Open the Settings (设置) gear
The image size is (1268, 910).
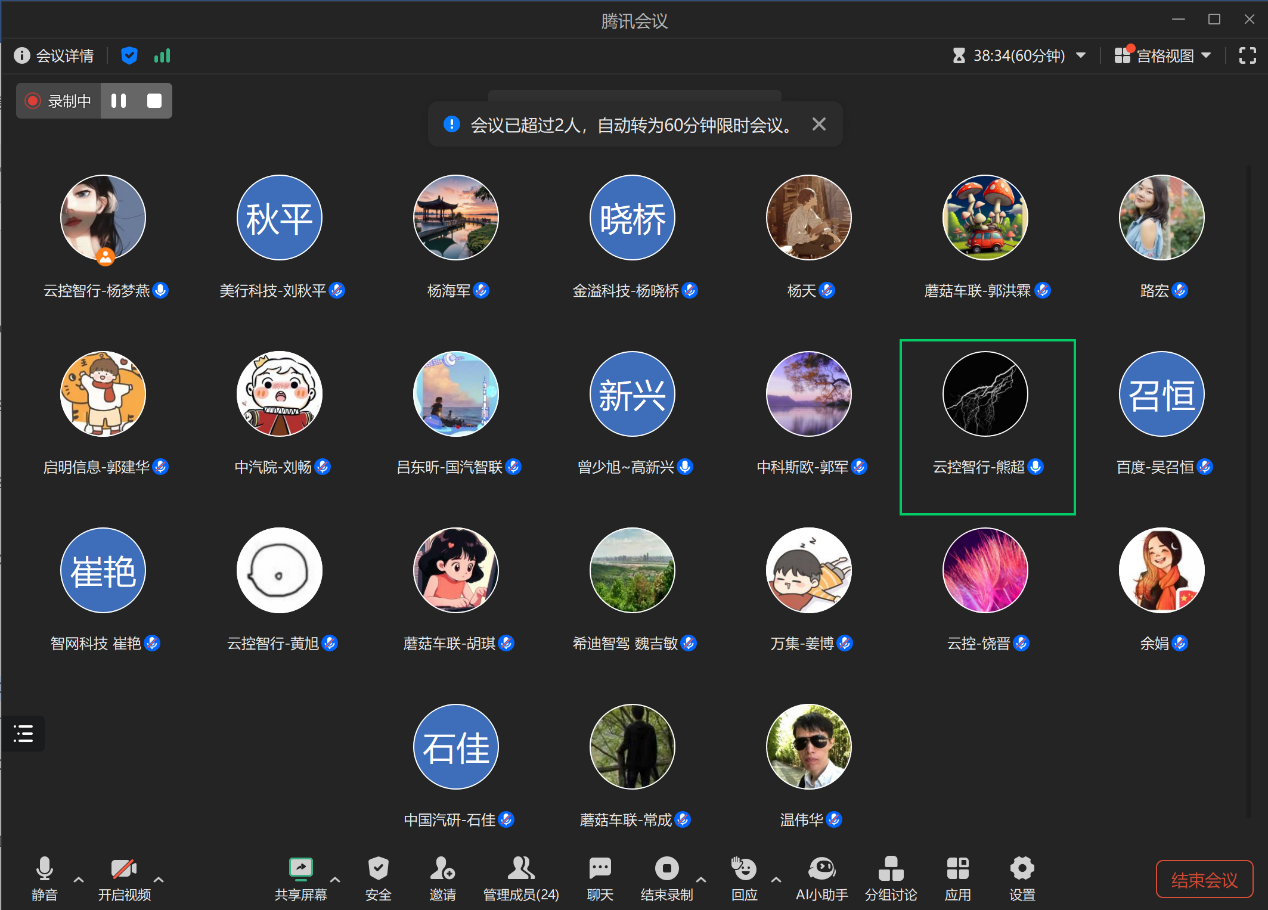(1022, 869)
